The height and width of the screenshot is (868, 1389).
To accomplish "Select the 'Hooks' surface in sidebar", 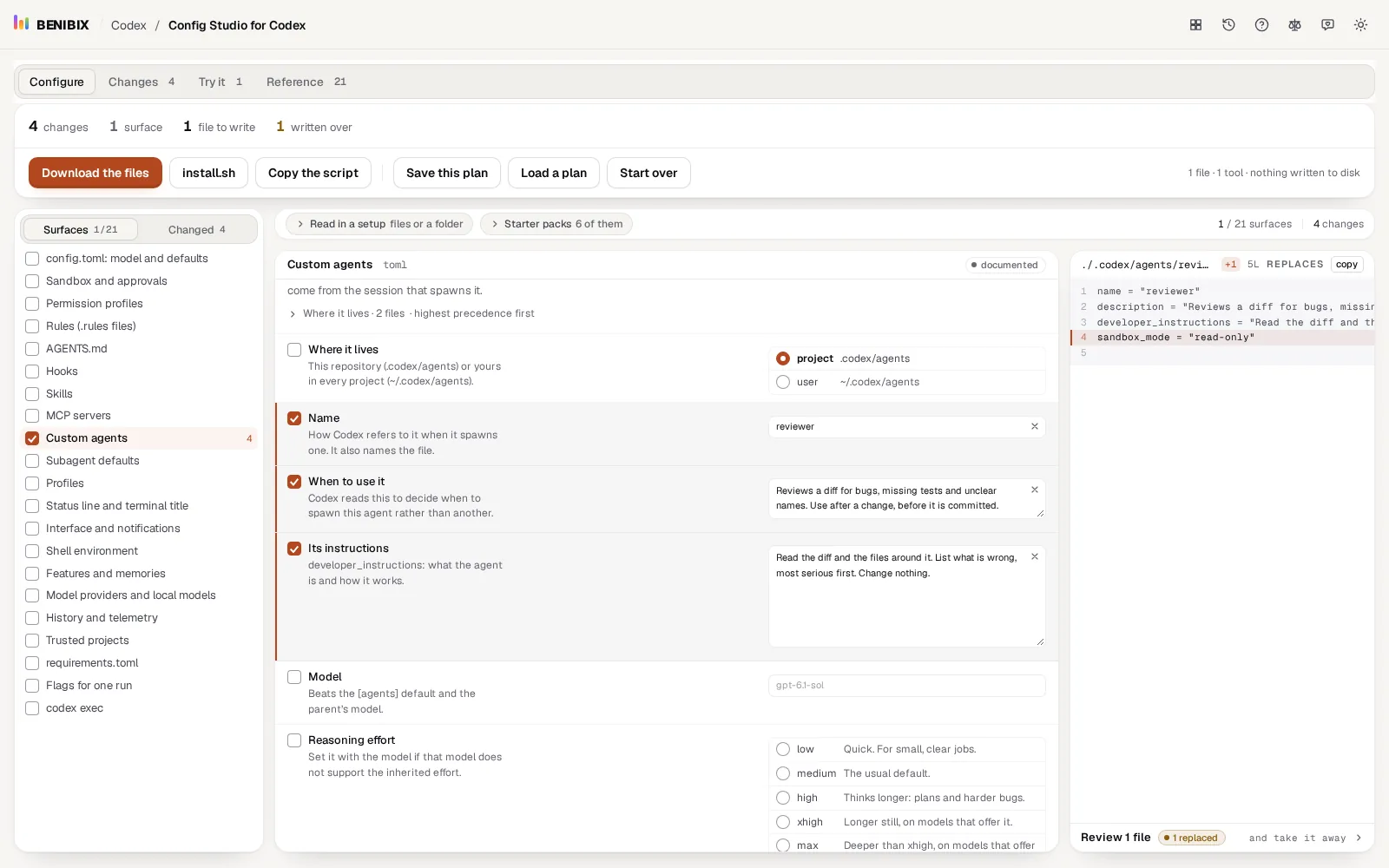I will coord(139,372).
